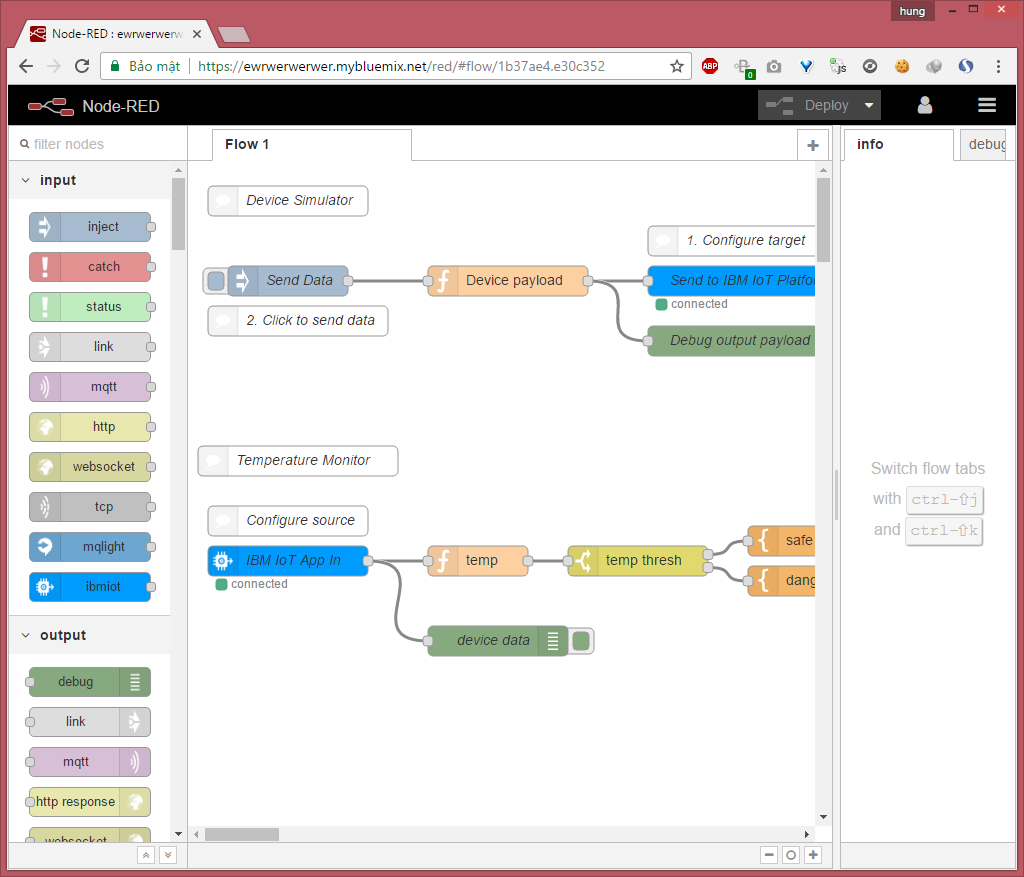Click the zoom out minus button
This screenshot has height=877, width=1024.
pos(769,855)
